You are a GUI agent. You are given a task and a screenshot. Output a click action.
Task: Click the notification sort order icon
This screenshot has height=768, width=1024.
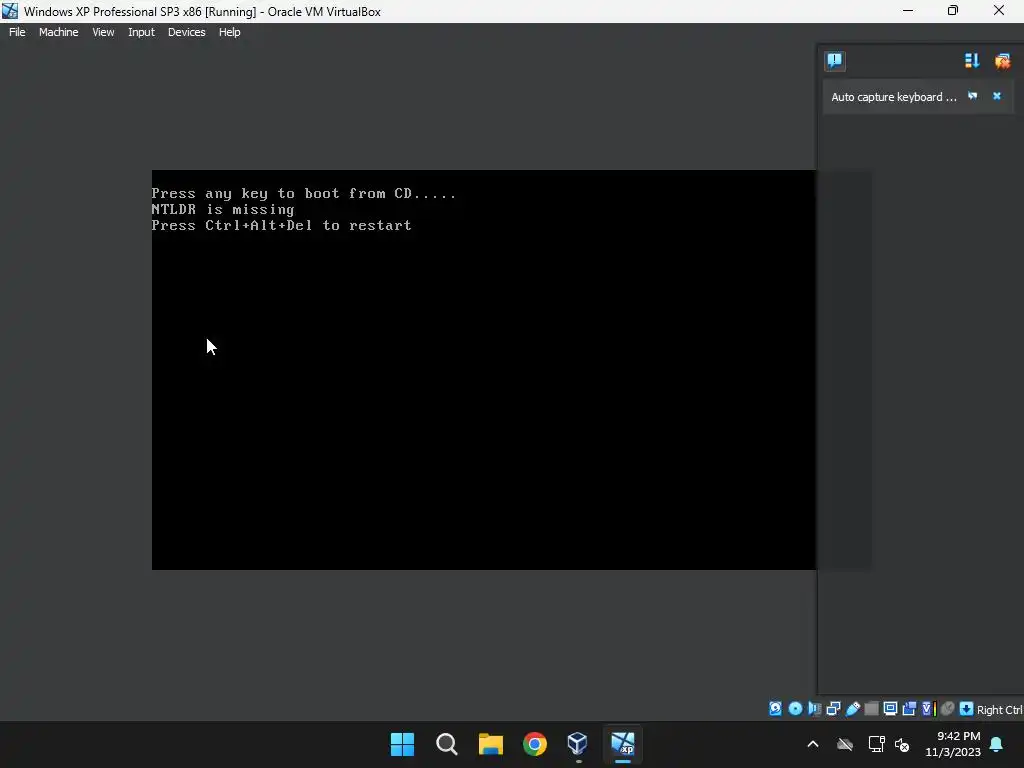pyautogui.click(x=972, y=61)
